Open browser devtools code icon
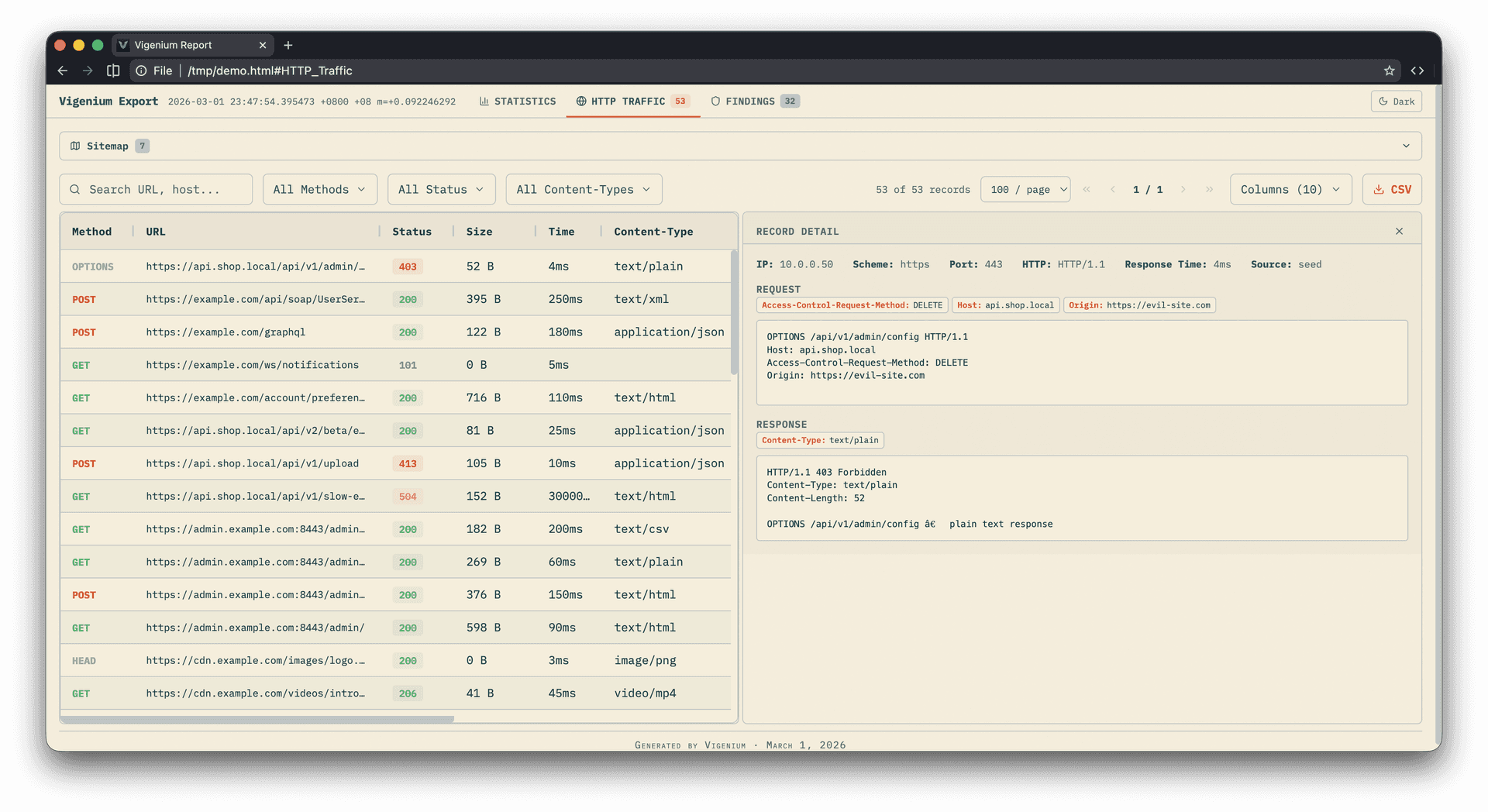The image size is (1488, 812). 1417,71
